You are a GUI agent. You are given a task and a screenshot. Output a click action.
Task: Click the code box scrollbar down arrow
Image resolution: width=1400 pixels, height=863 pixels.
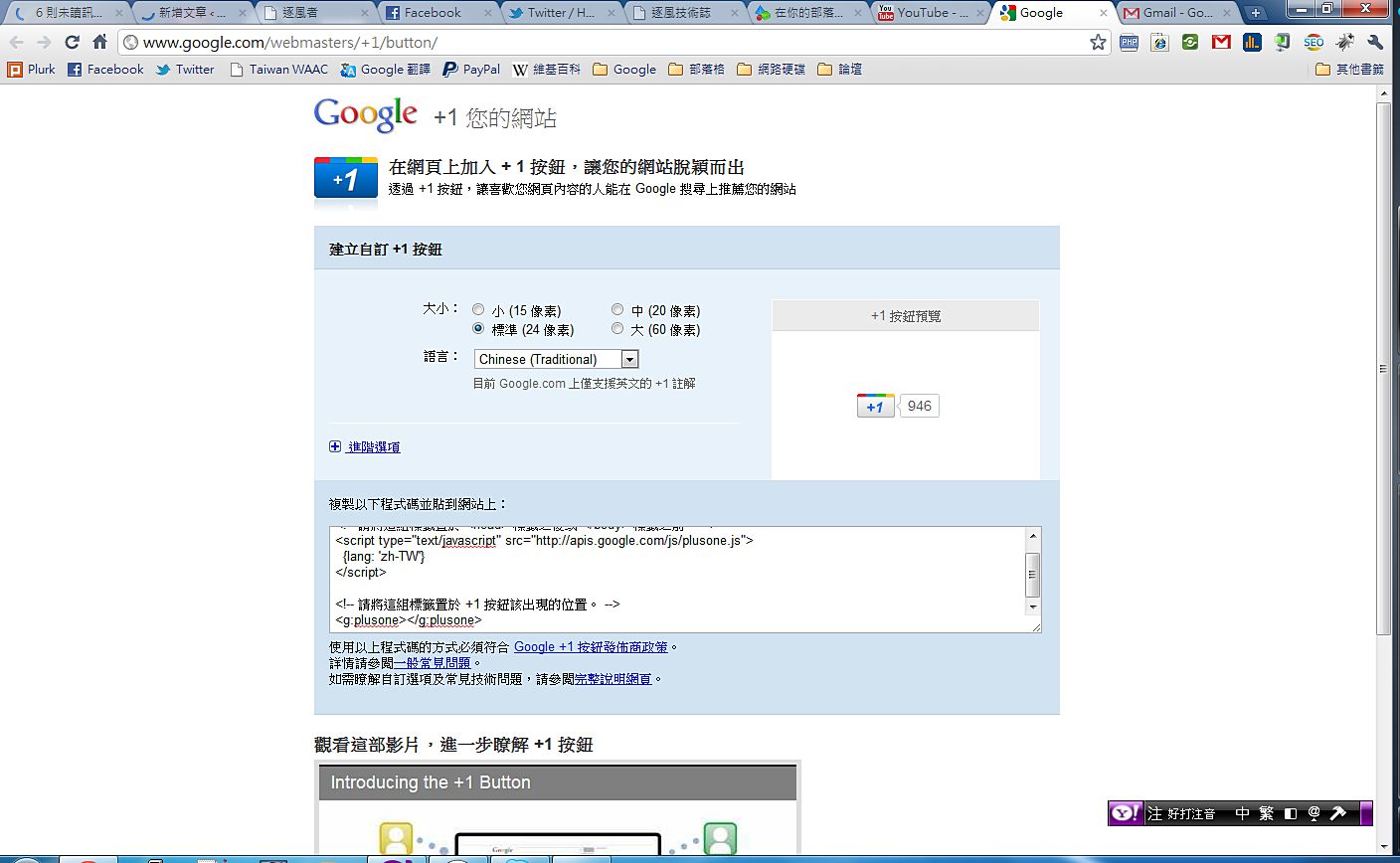(x=1033, y=606)
